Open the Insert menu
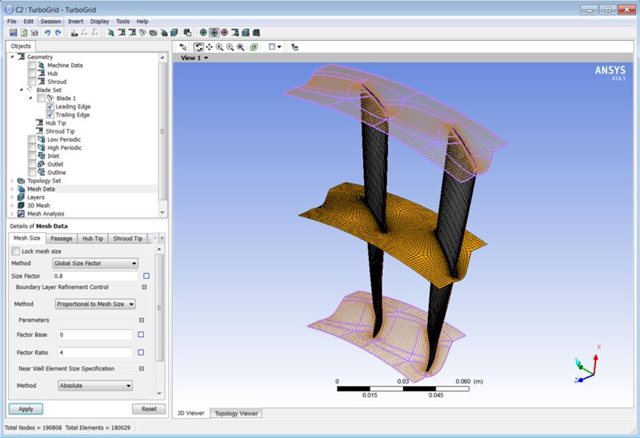Viewport: 640px width, 438px height. (76, 21)
